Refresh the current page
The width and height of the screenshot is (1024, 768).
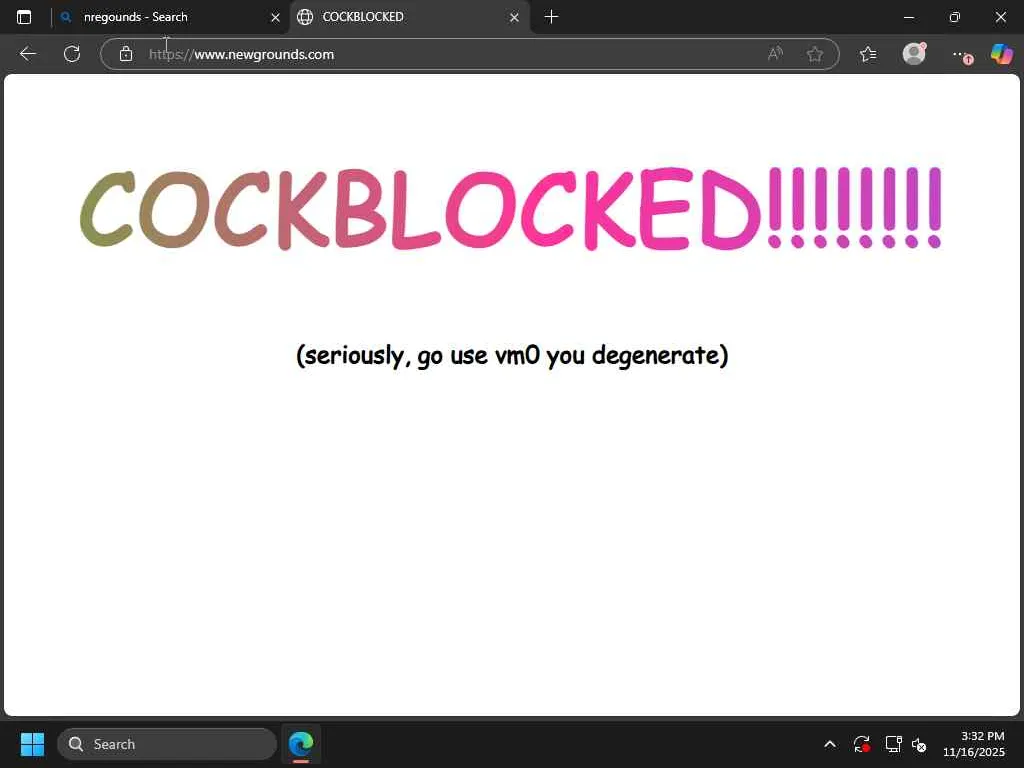72,54
